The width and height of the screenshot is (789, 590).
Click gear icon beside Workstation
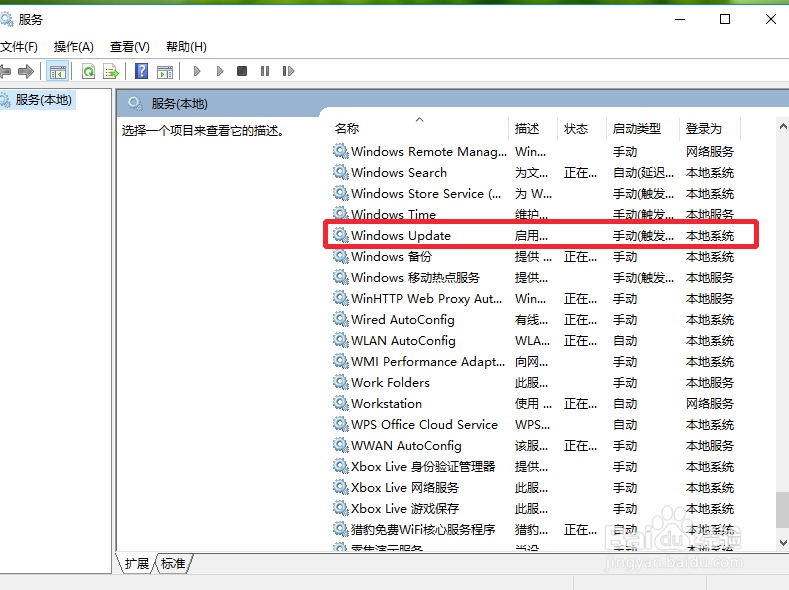click(x=341, y=403)
